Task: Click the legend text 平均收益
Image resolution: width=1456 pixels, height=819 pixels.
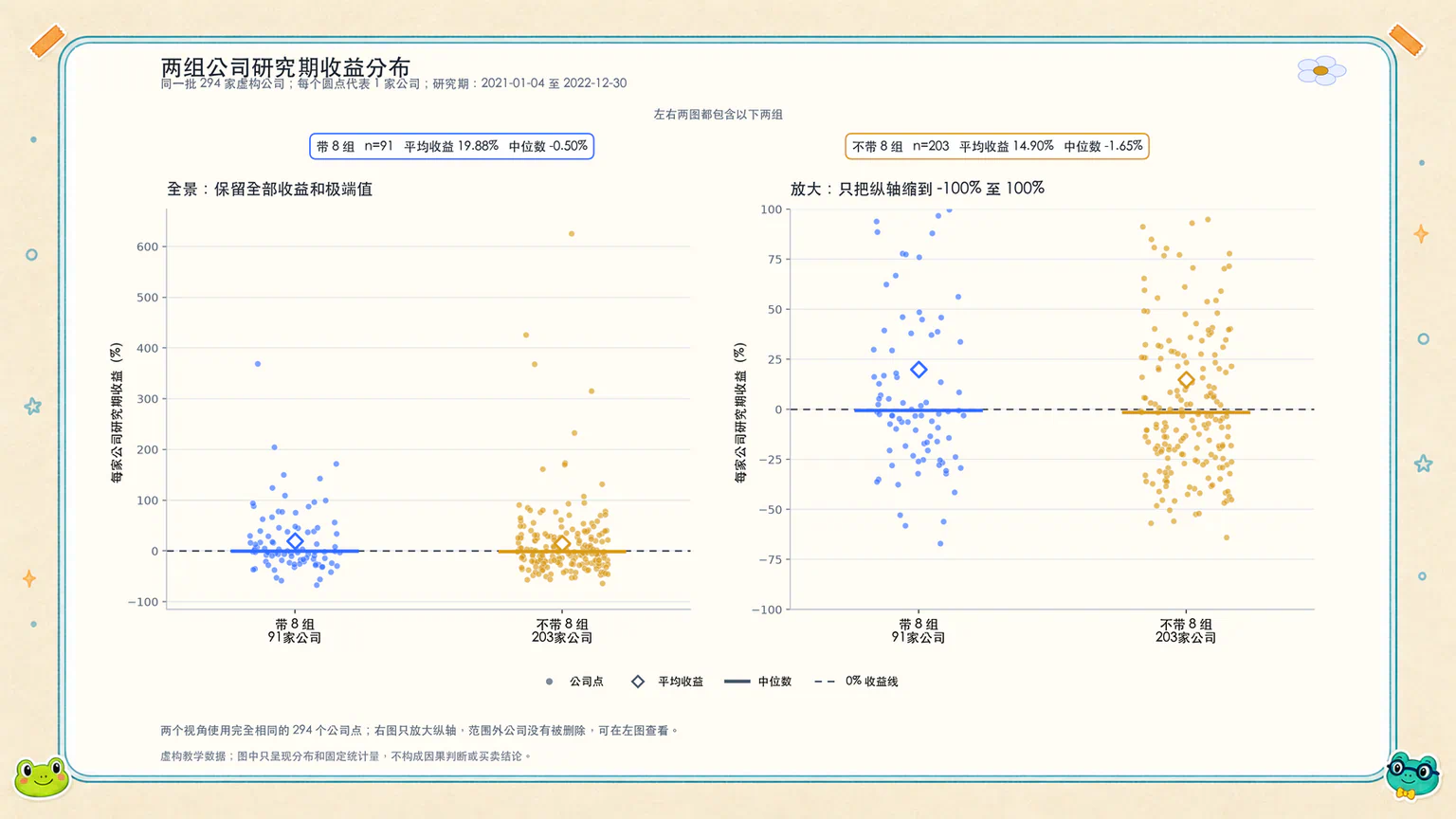Action: (681, 682)
